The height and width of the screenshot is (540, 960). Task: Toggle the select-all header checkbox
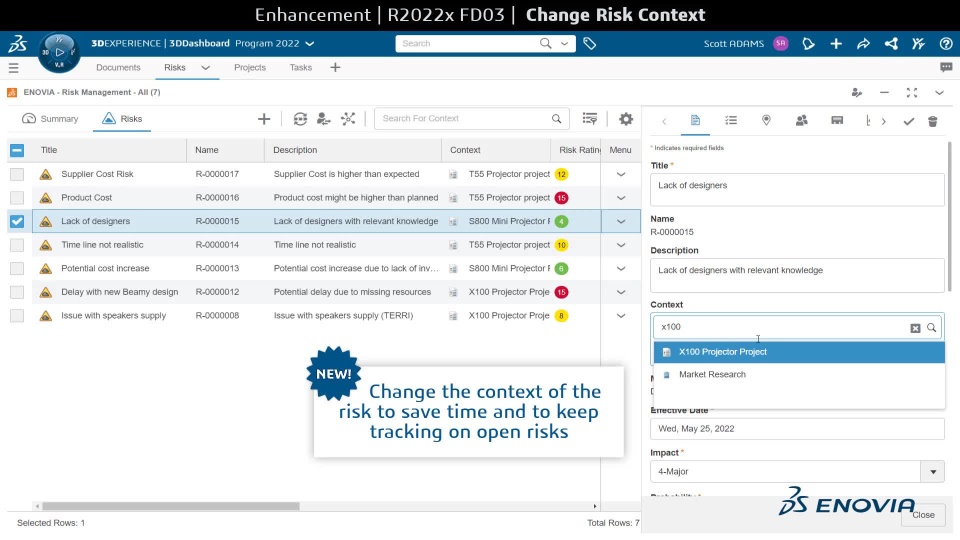click(x=17, y=150)
